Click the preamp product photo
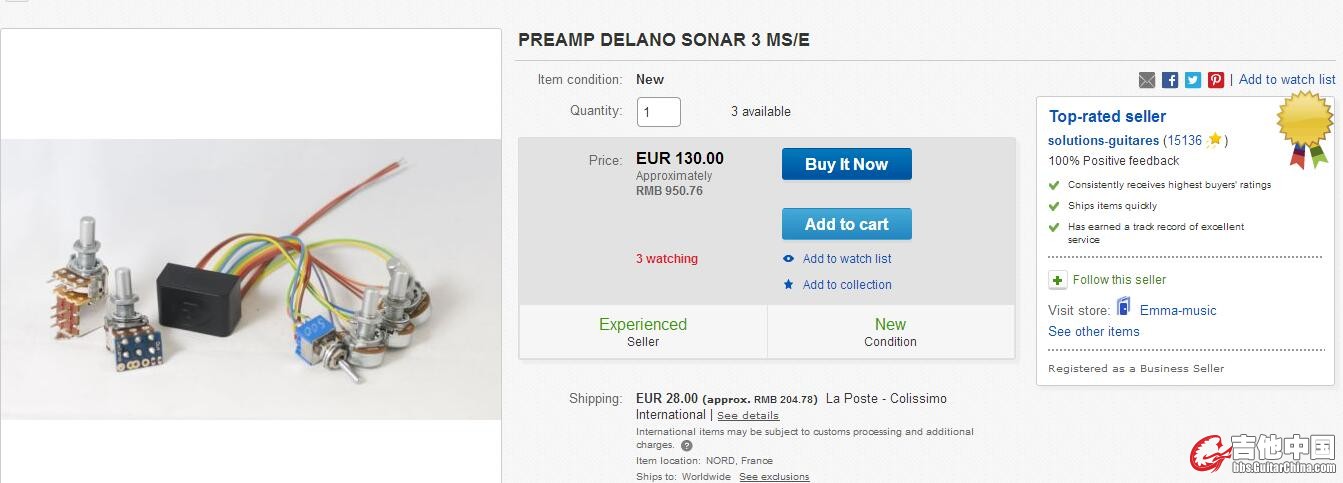Screen dimensions: 1343x483 (250, 279)
